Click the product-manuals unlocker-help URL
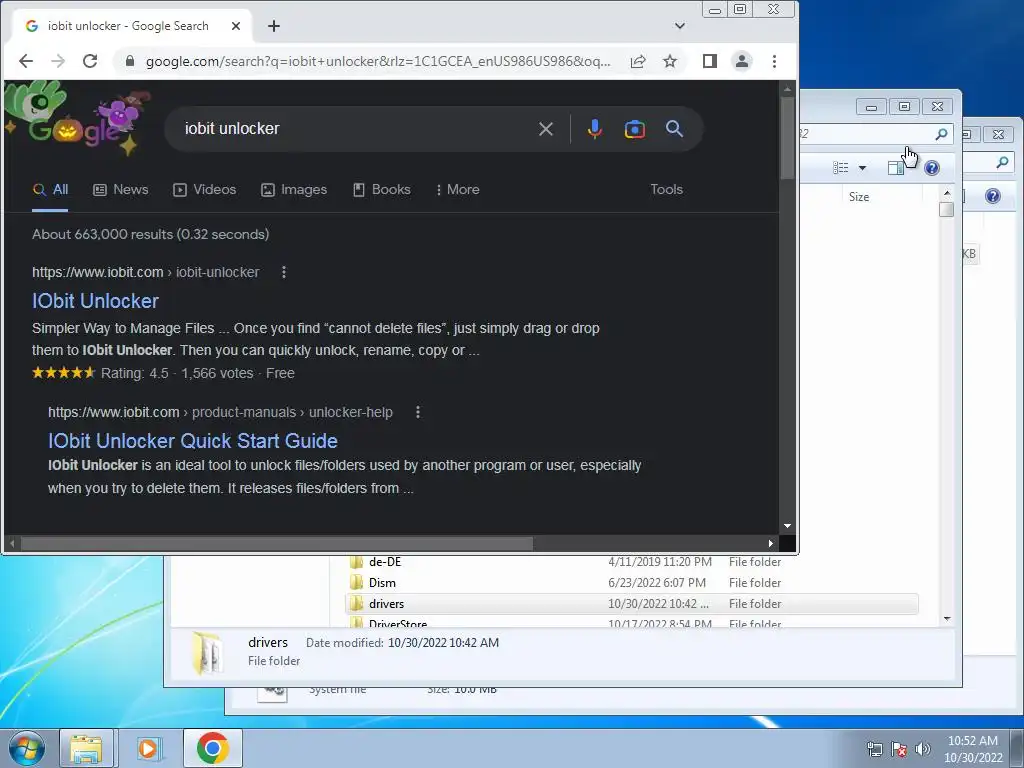This screenshot has height=768, width=1024. (x=220, y=412)
